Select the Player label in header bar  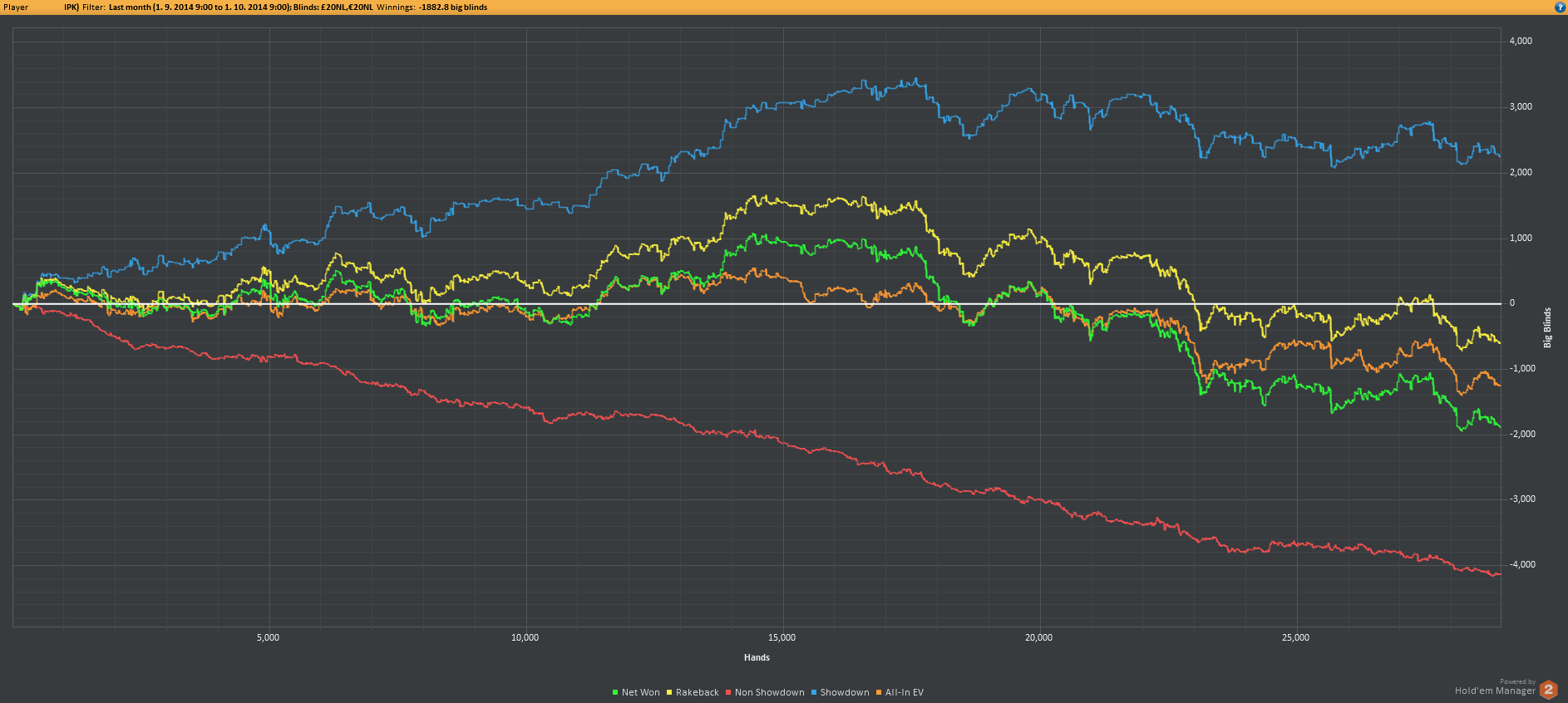point(16,7)
